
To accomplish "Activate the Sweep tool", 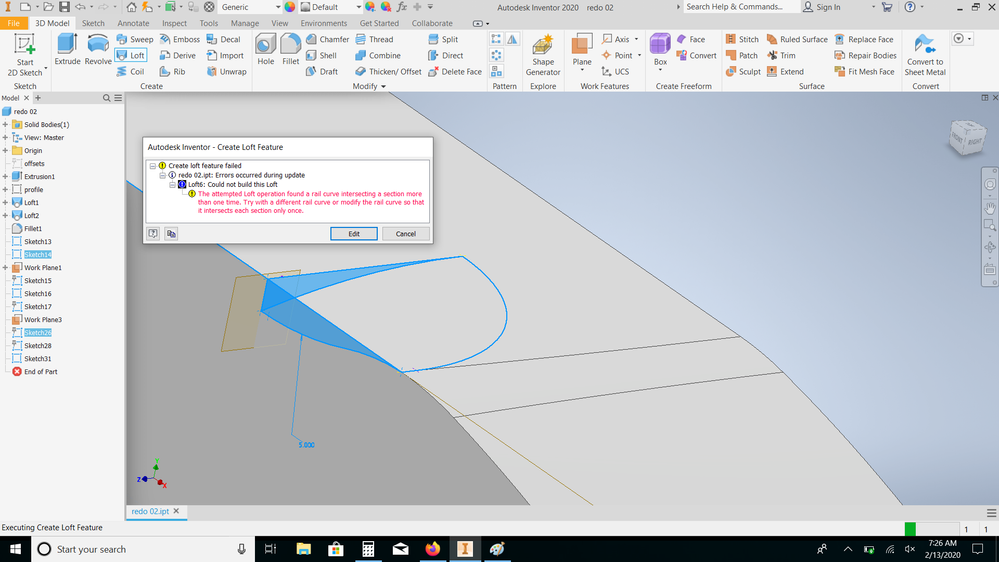I will click(135, 39).
